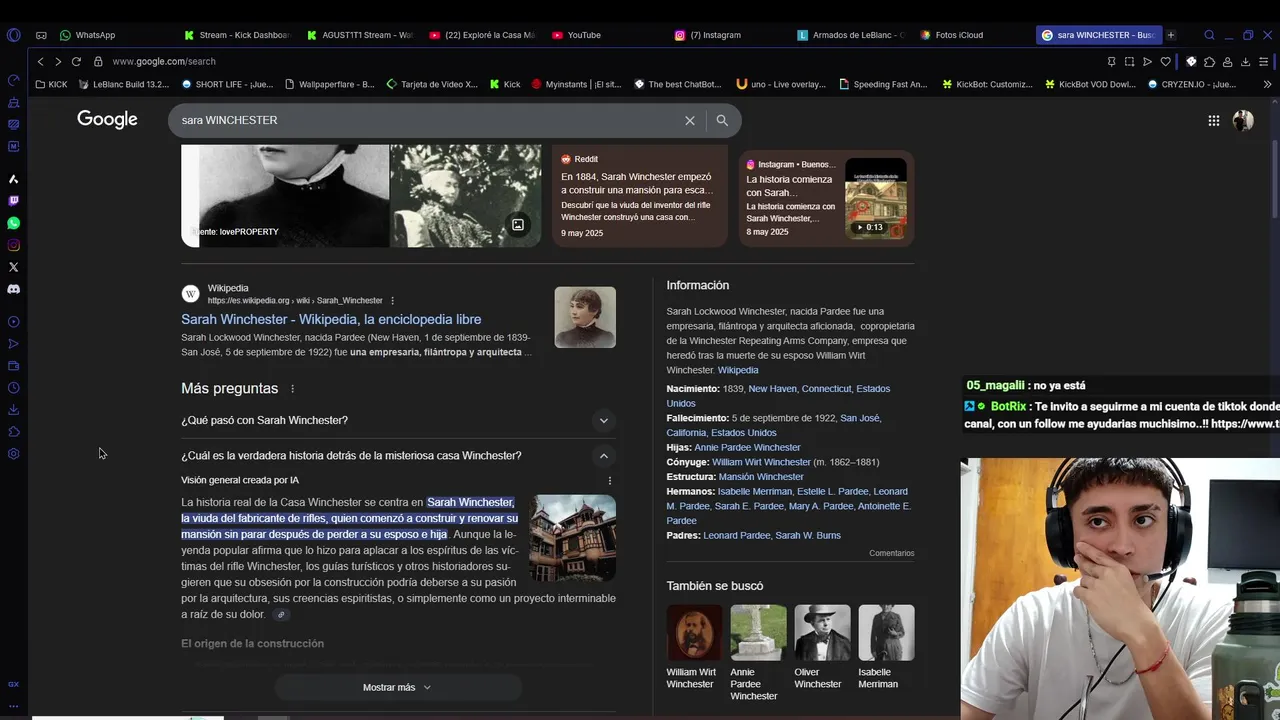This screenshot has width=1280, height=720.
Task: Open the Opera main menu logo
Action: point(13,35)
